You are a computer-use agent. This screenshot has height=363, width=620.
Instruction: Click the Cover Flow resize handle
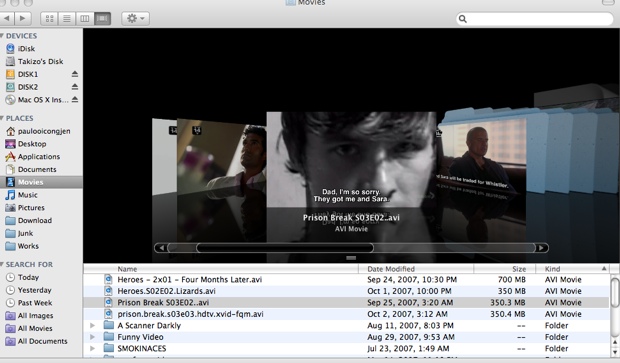[x=351, y=258]
